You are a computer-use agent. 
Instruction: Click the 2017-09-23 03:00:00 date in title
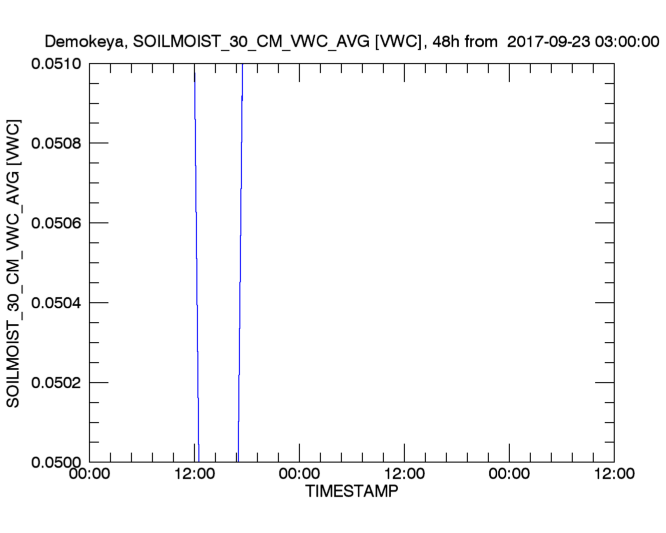pyautogui.click(x=584, y=42)
